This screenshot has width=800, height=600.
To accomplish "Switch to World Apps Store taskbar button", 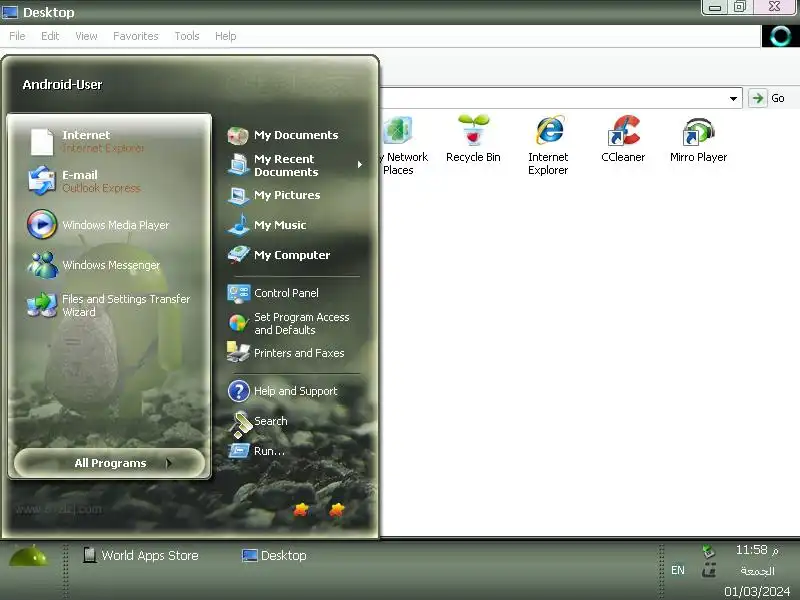I will [141, 555].
